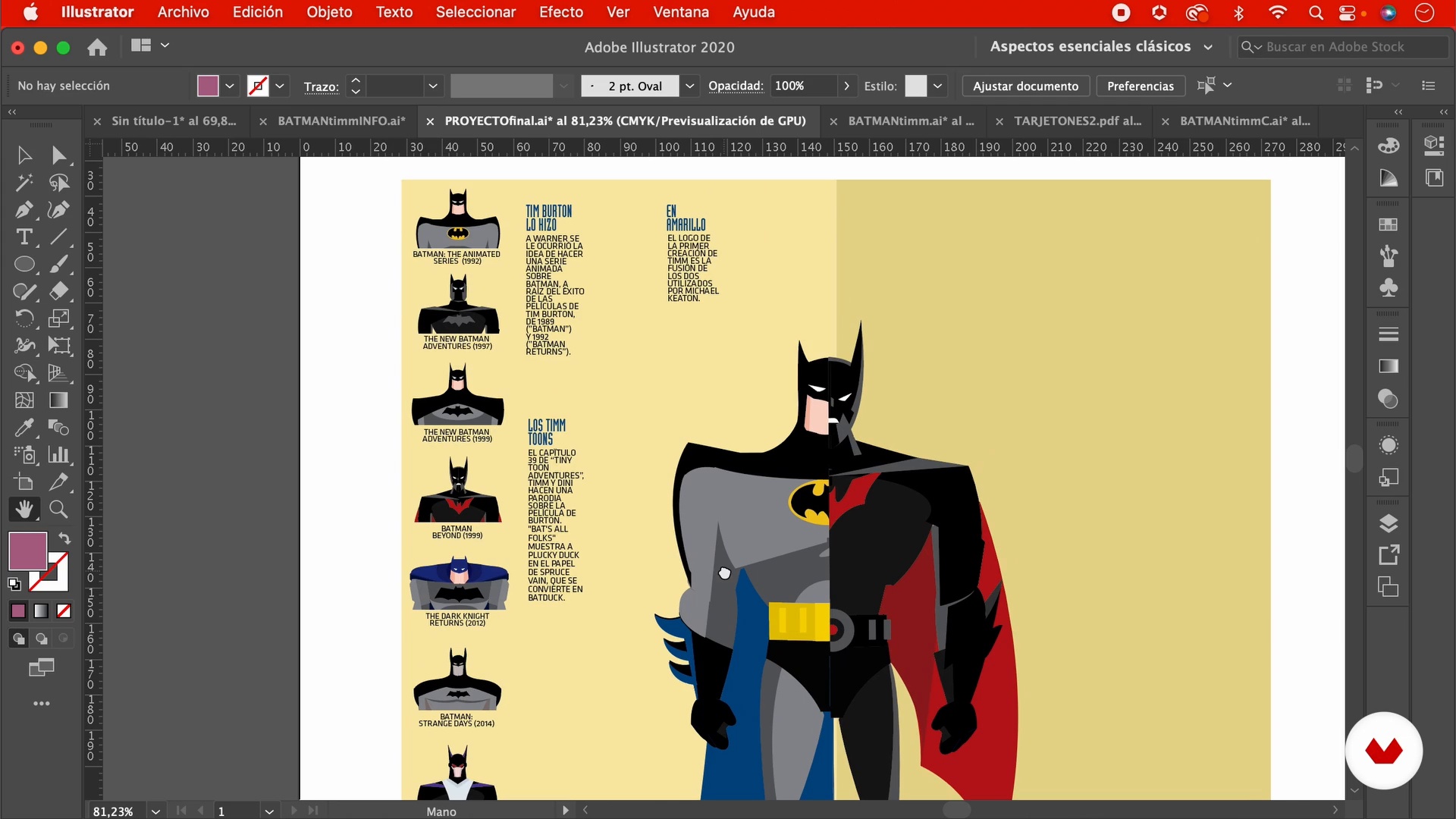Viewport: 1456px width, 819px height.
Task: Select the Symbol Sprayer tool
Action: pos(24,455)
